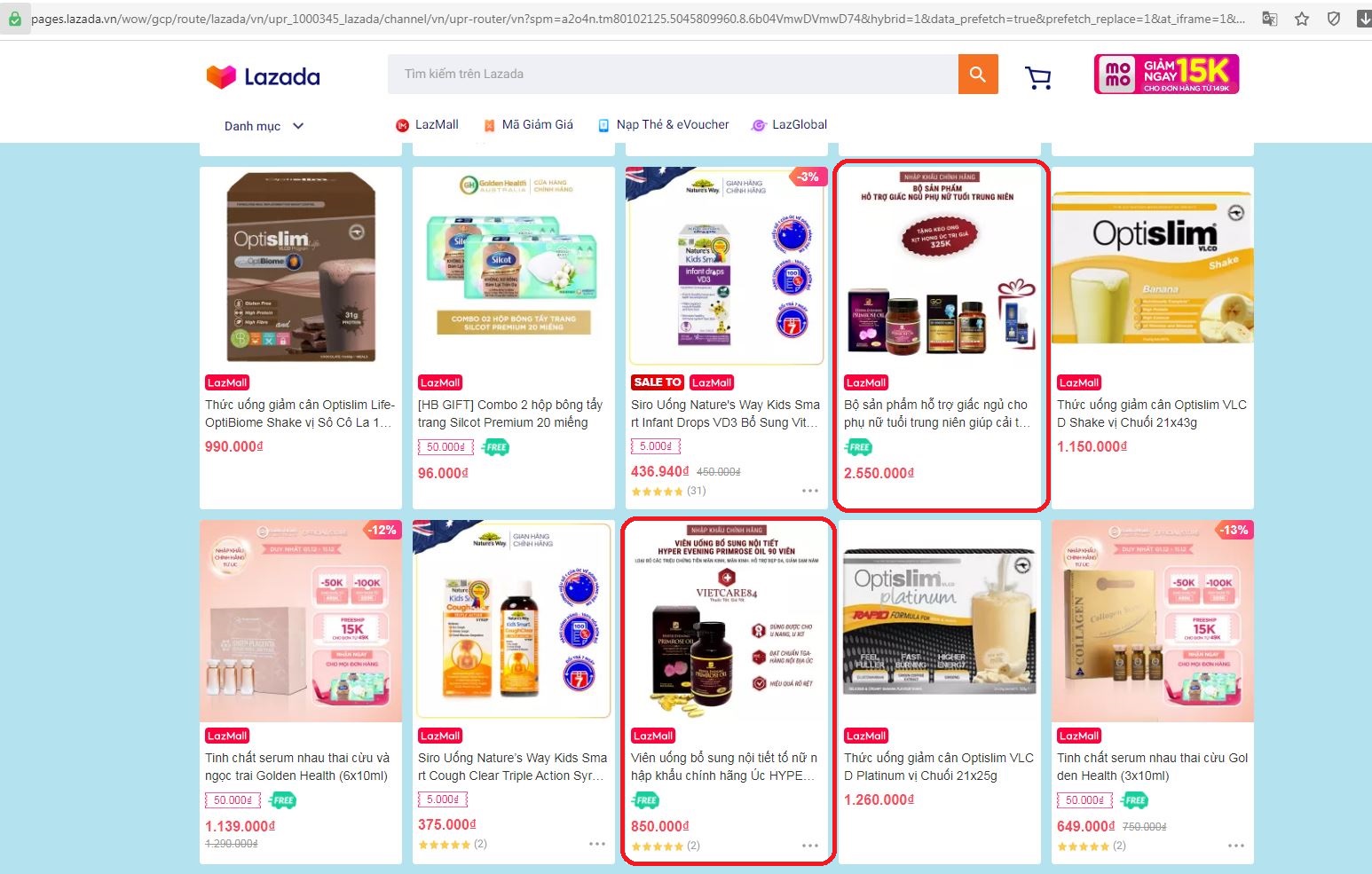The width and height of the screenshot is (1372, 874).
Task: Open three-dot menu on Cough Clear Syrup card
Action: [x=597, y=844]
